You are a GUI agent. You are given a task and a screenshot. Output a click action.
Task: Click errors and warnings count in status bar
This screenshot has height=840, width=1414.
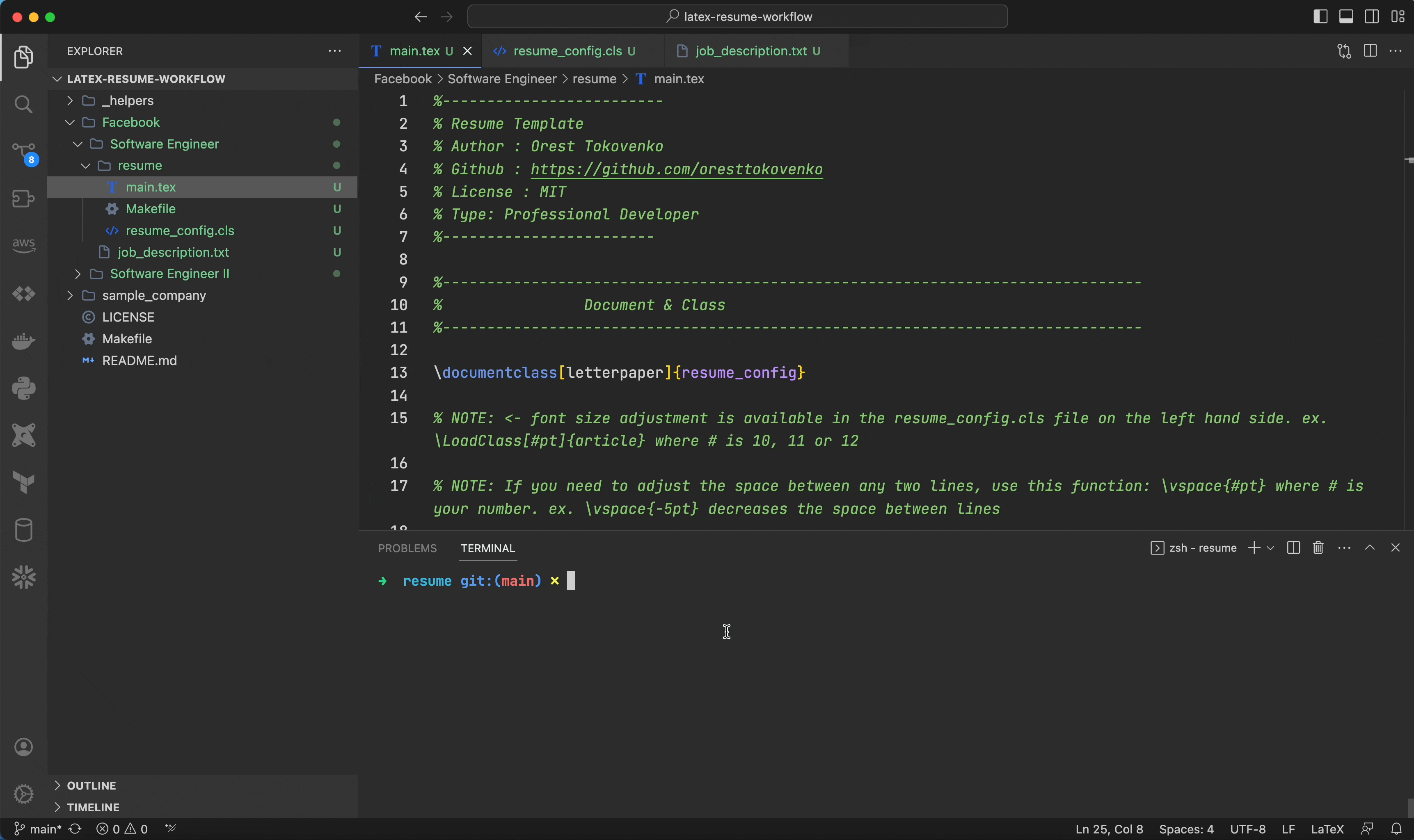pyautogui.click(x=122, y=829)
